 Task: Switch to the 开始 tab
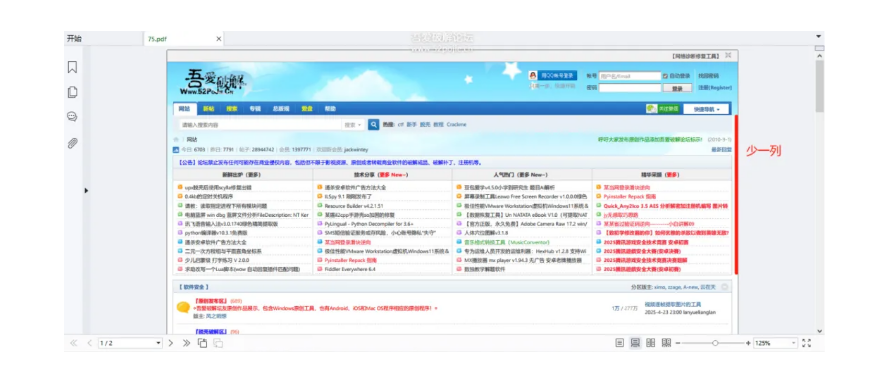coord(74,39)
